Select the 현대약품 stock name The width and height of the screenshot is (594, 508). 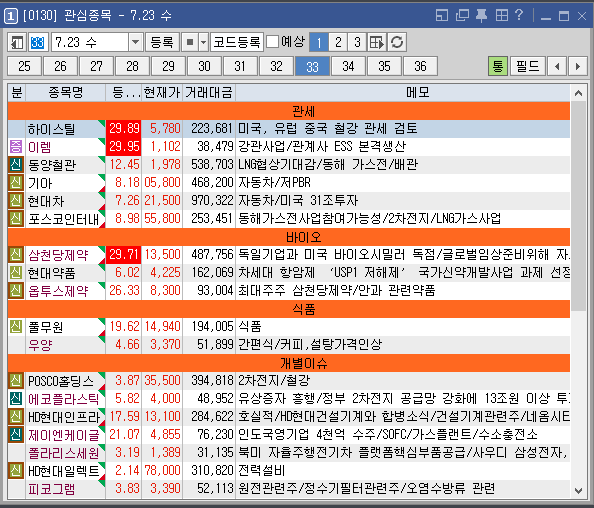[52, 273]
